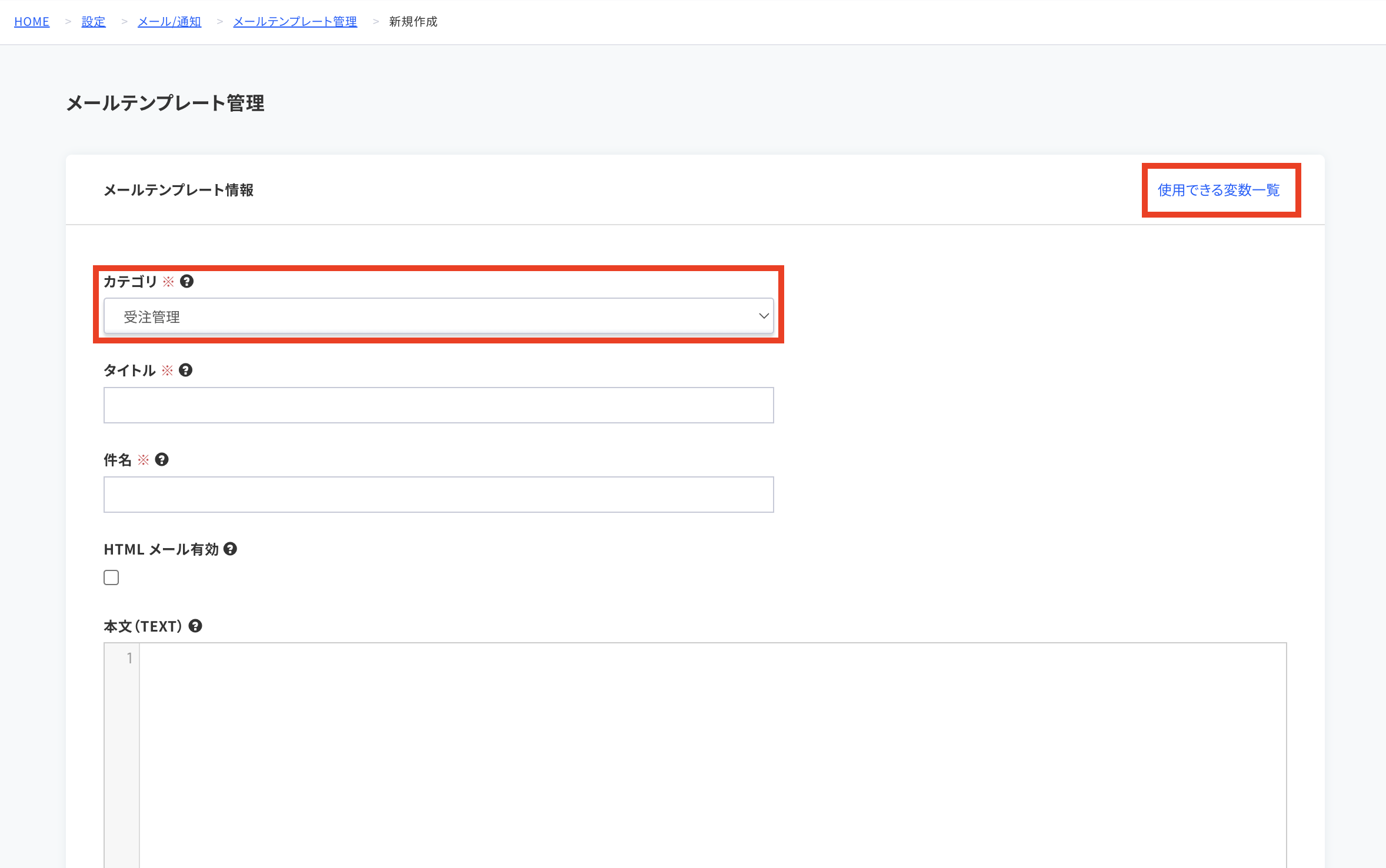Viewport: 1386px width, 868px height.
Task: Open the 設定 breadcrumb link
Action: pos(94,22)
